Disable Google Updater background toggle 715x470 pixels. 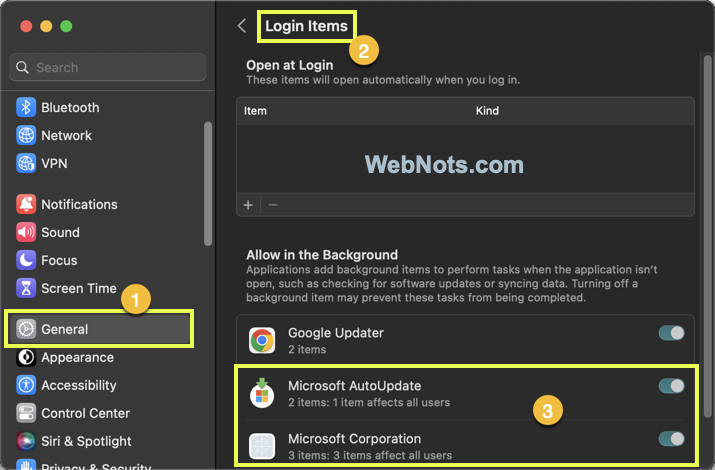(x=671, y=333)
